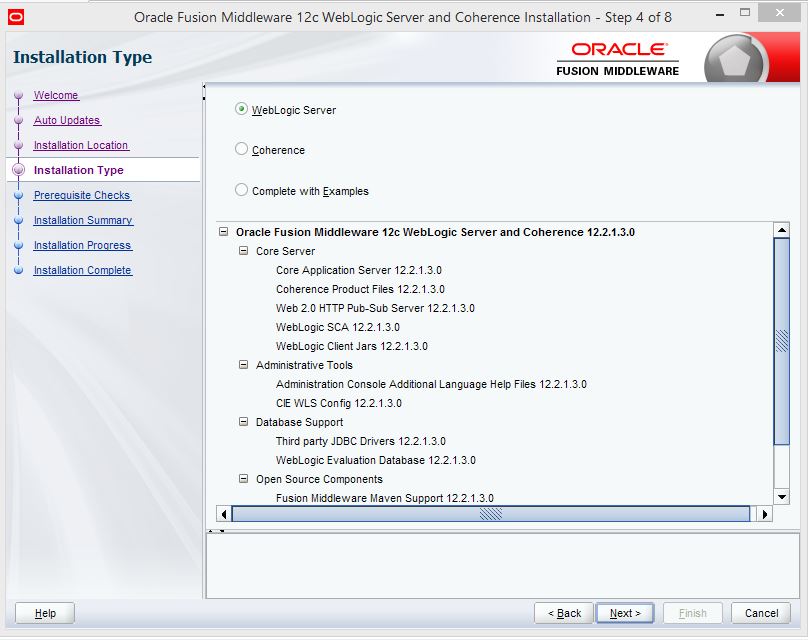Collapse the Core Server tree node
Image resolution: width=808 pixels, height=640 pixels.
point(243,251)
